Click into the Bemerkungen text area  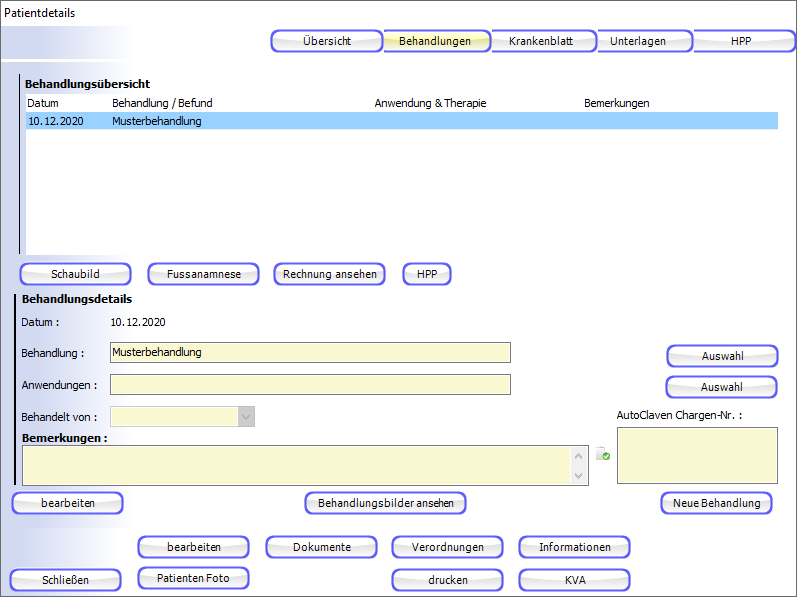(296, 465)
